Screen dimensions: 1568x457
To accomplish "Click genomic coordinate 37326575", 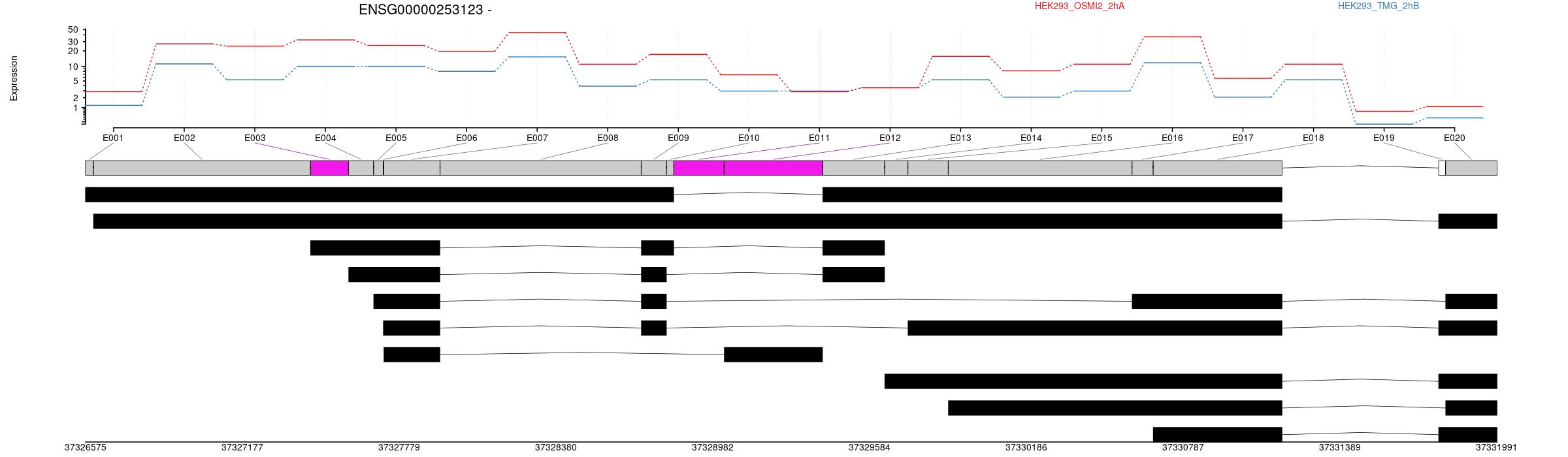I will pyautogui.click(x=85, y=447).
